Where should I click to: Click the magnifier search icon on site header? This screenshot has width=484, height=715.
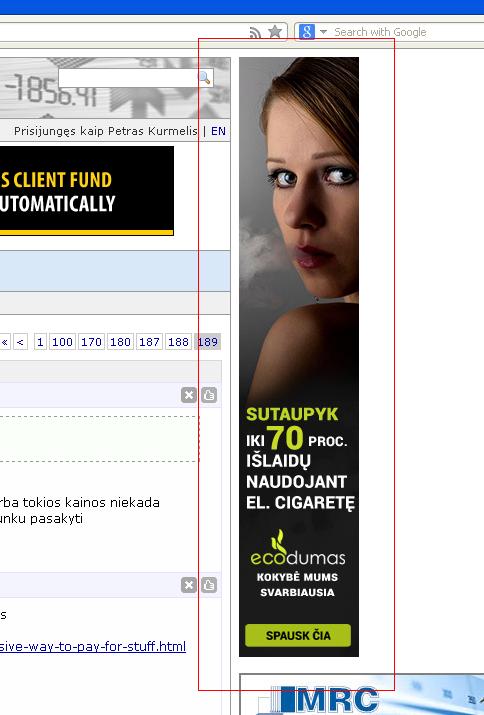pos(205,78)
